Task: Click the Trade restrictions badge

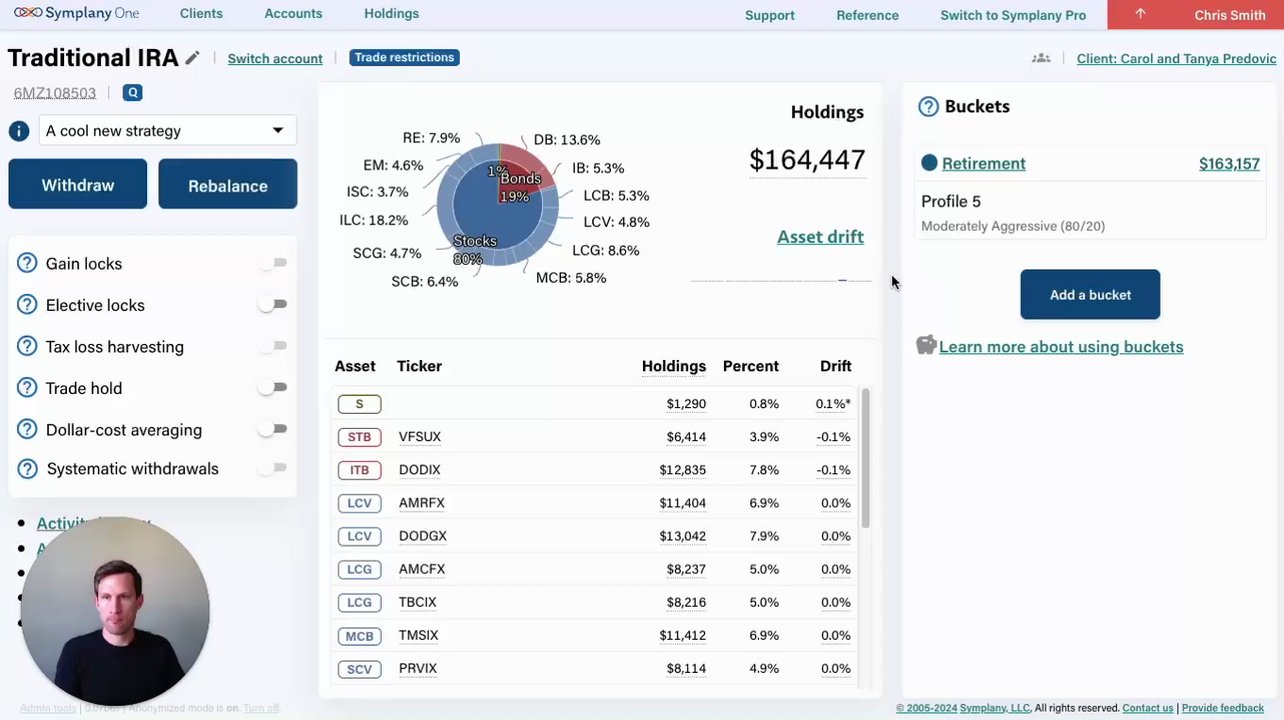Action: coord(404,58)
